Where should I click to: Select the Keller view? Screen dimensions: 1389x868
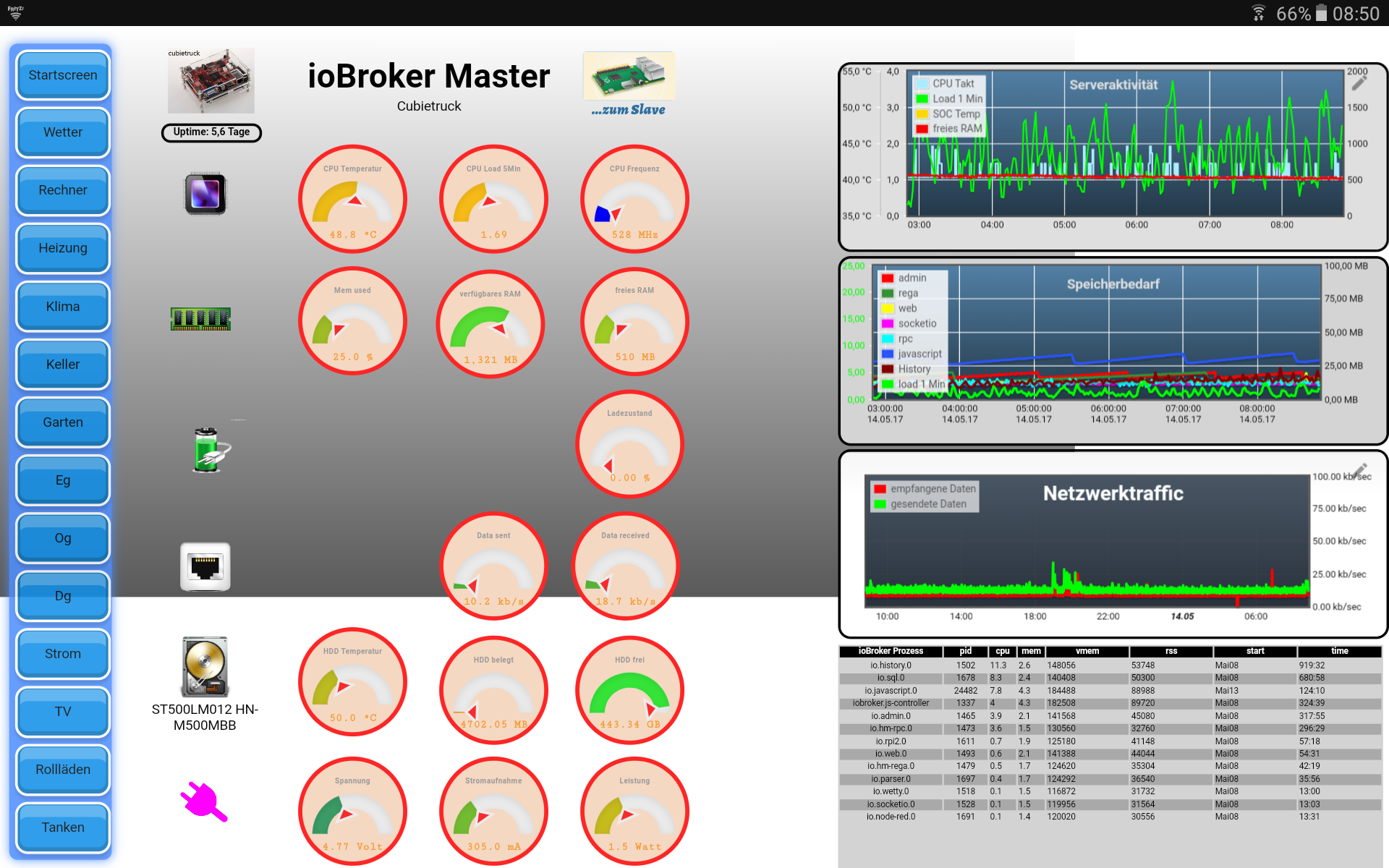tap(63, 365)
